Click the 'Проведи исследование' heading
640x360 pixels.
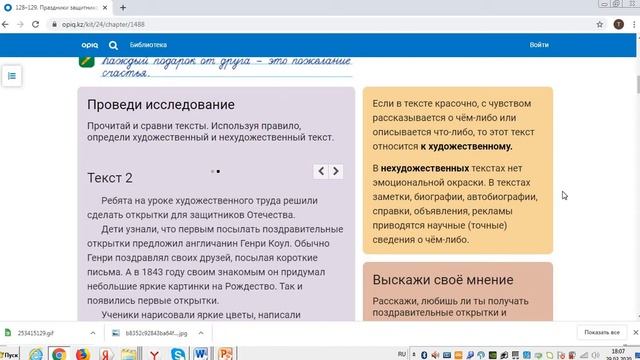(161, 105)
